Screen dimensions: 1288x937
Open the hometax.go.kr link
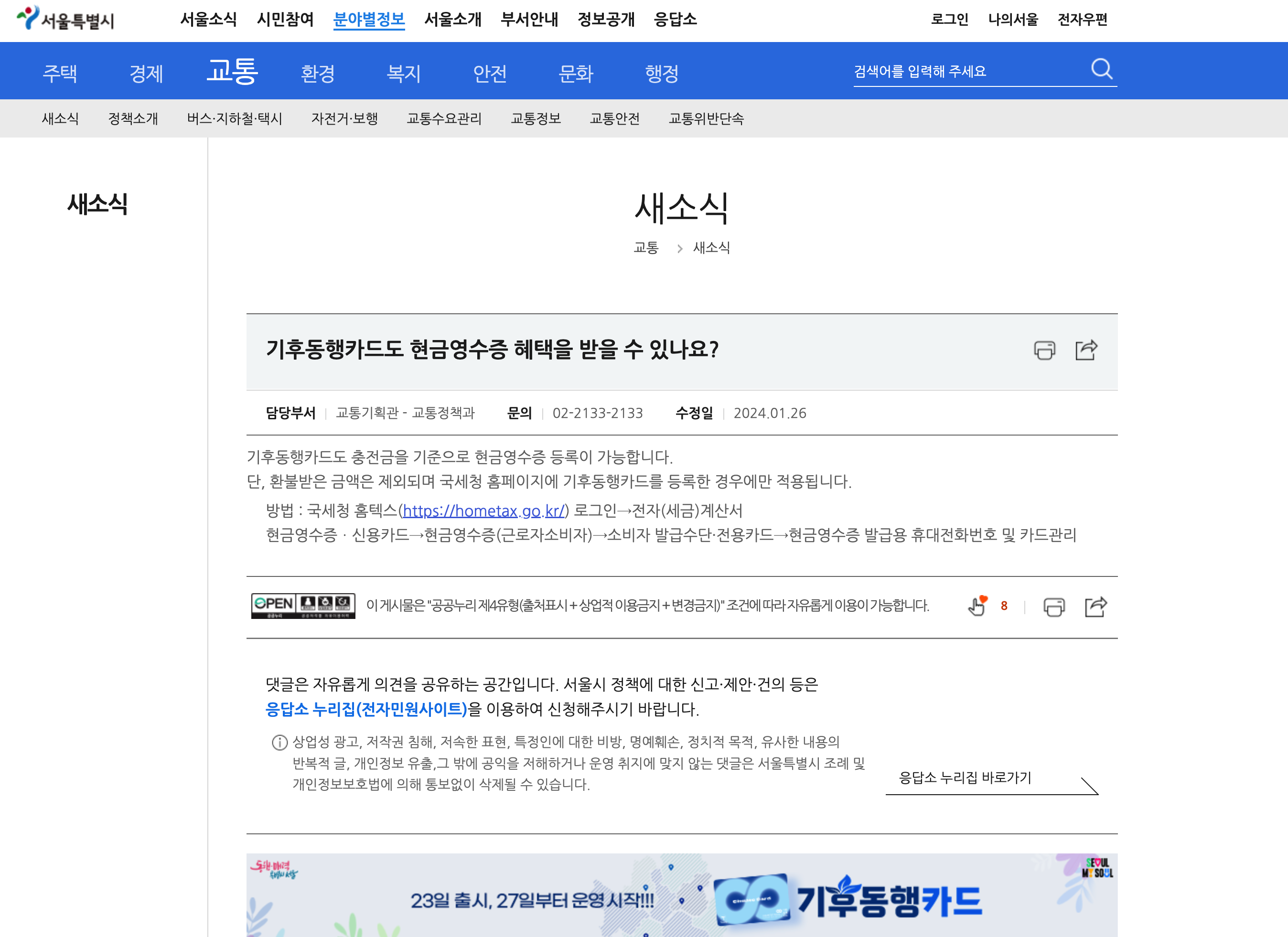[x=483, y=511]
